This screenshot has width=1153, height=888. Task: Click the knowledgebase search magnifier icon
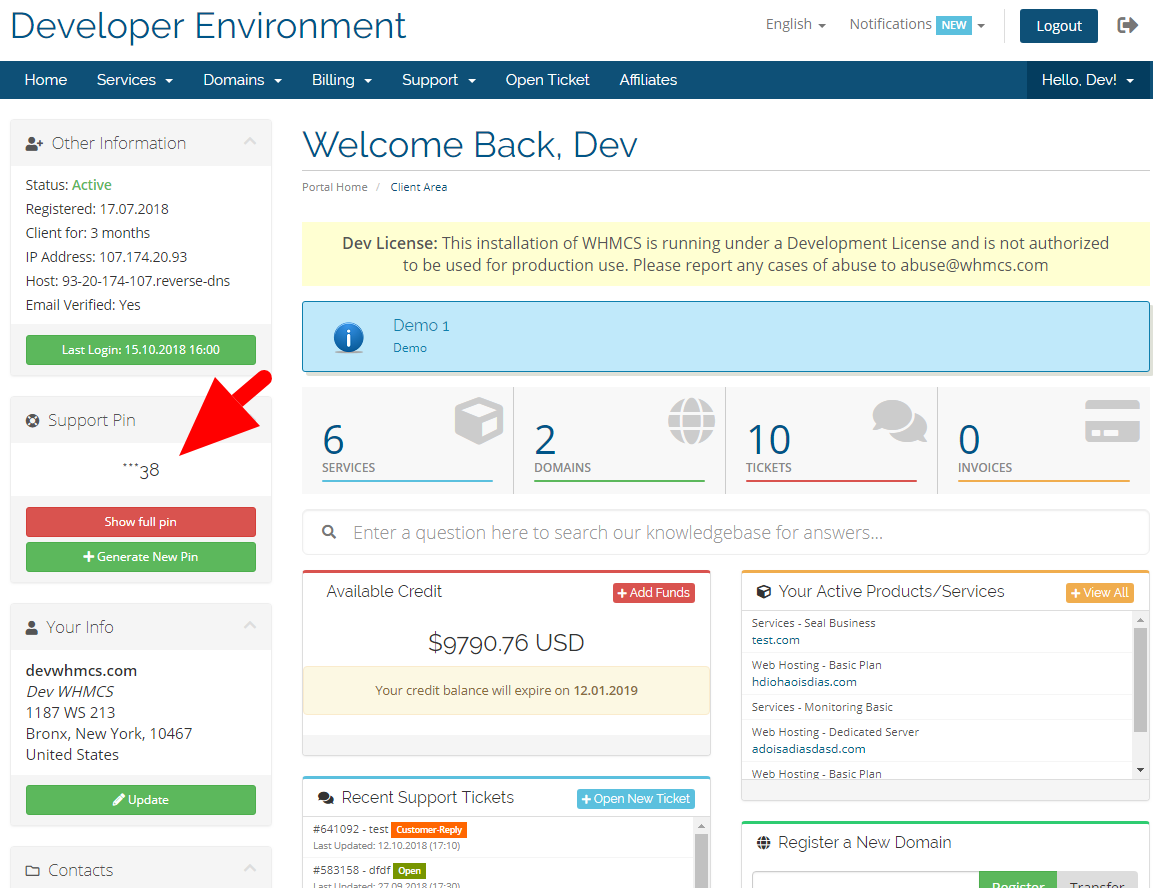tap(329, 531)
